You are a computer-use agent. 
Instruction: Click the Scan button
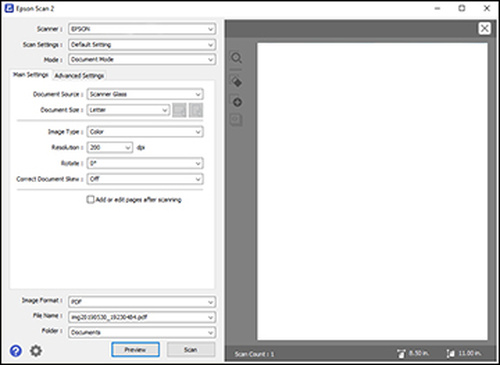tap(191, 350)
